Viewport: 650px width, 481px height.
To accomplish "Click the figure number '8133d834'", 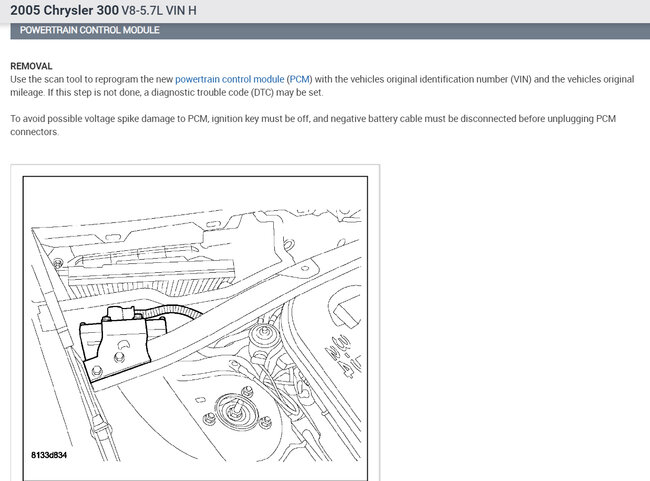I will [49, 455].
